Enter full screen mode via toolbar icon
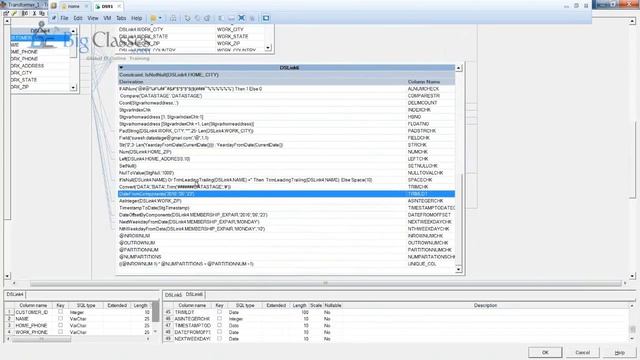The width and height of the screenshot is (640, 360). [x=266, y=18]
